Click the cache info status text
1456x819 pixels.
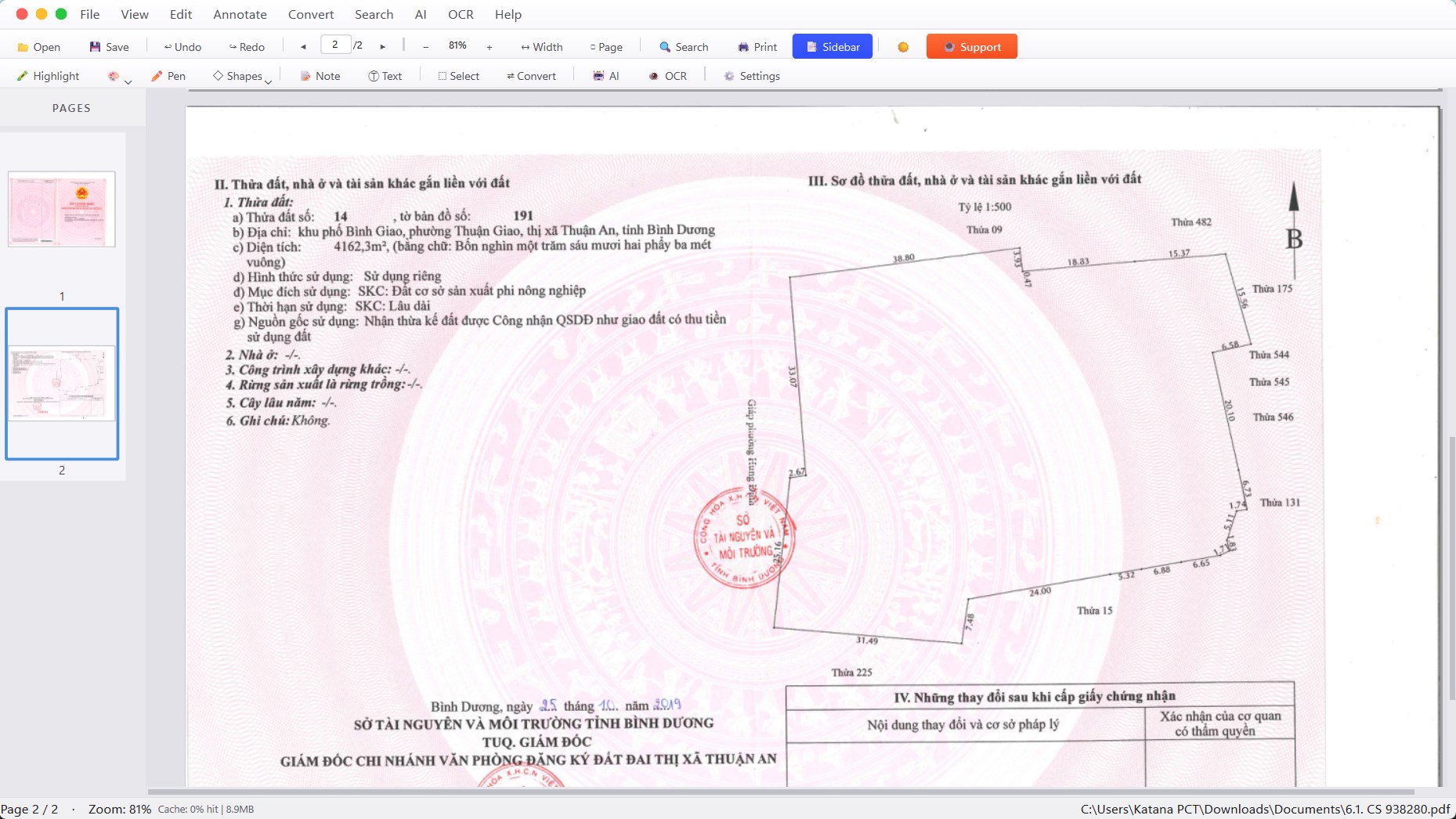pos(206,809)
